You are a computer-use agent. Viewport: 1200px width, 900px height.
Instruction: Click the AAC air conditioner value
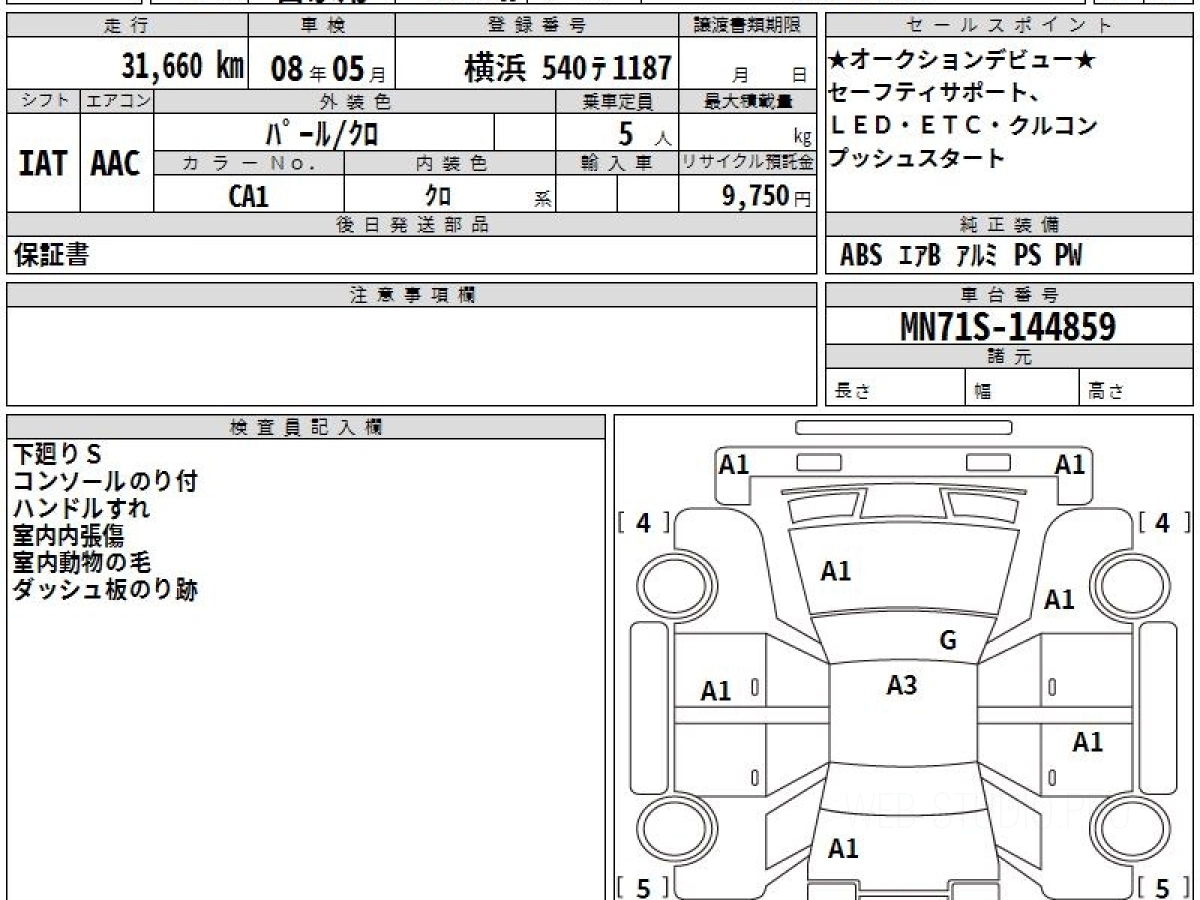(116, 163)
